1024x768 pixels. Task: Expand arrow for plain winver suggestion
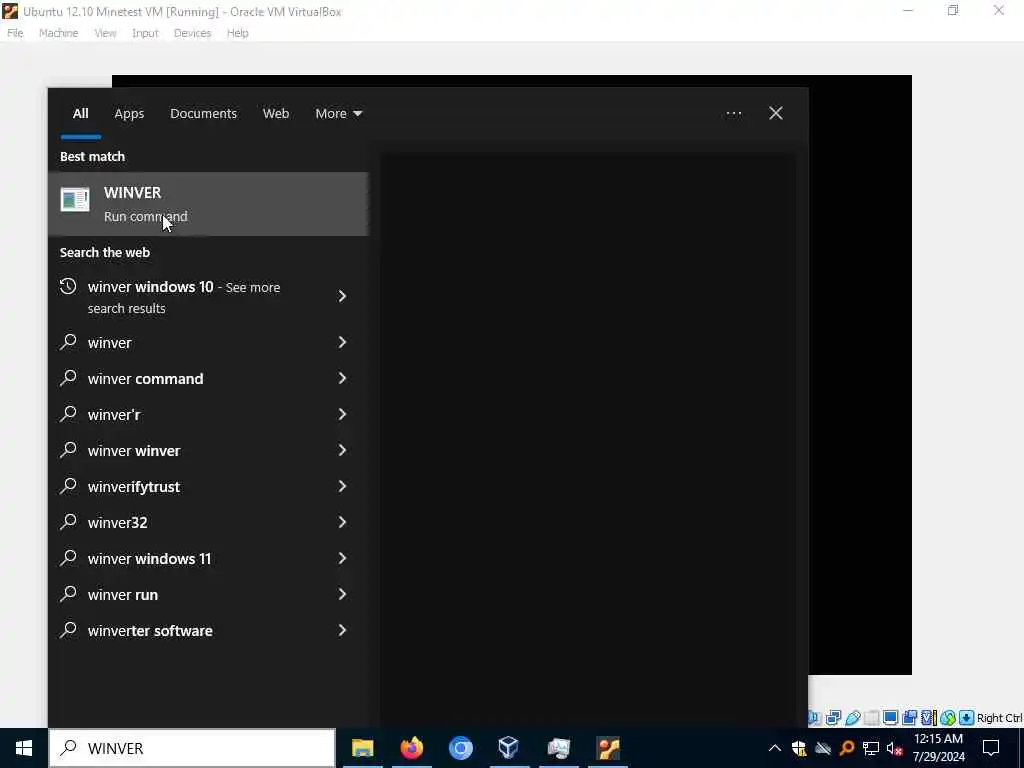(342, 342)
